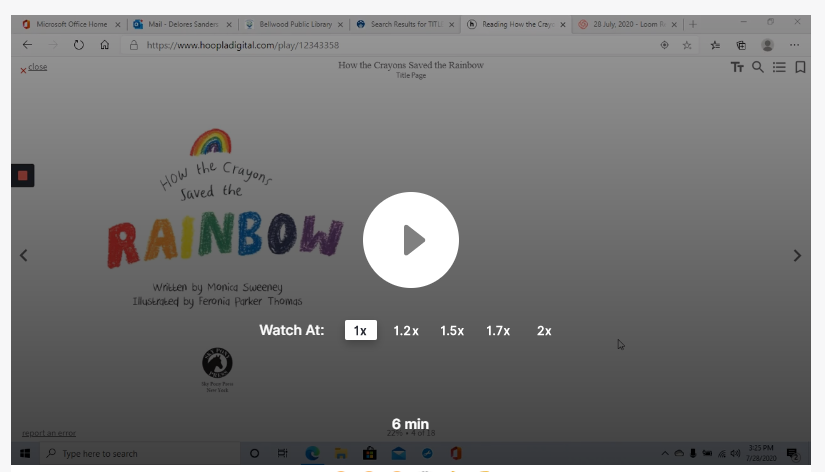
Task: Select 1.2x watch speed
Action: 406,330
